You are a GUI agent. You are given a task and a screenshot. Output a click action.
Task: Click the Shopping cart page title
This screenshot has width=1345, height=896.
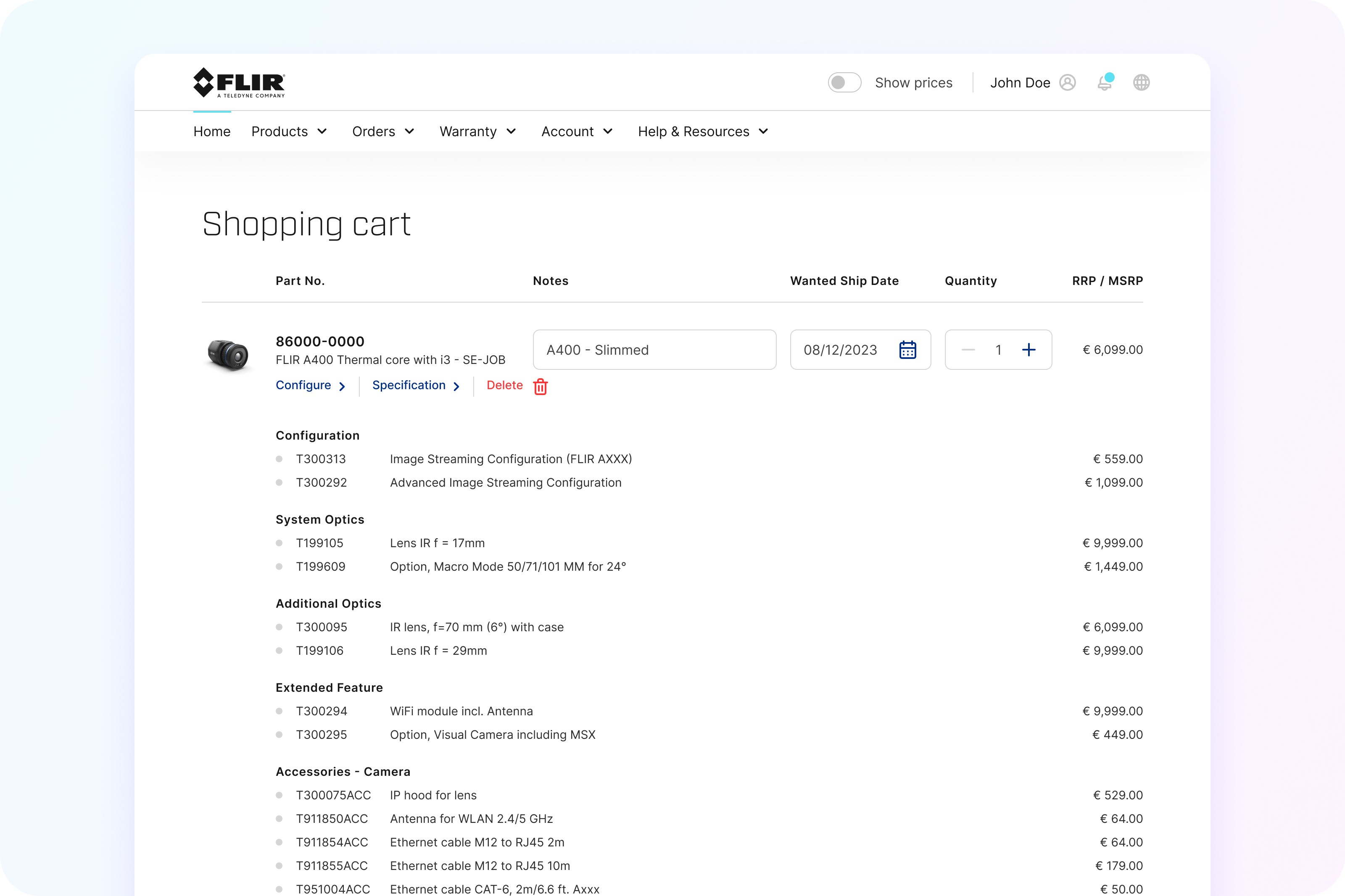click(306, 224)
